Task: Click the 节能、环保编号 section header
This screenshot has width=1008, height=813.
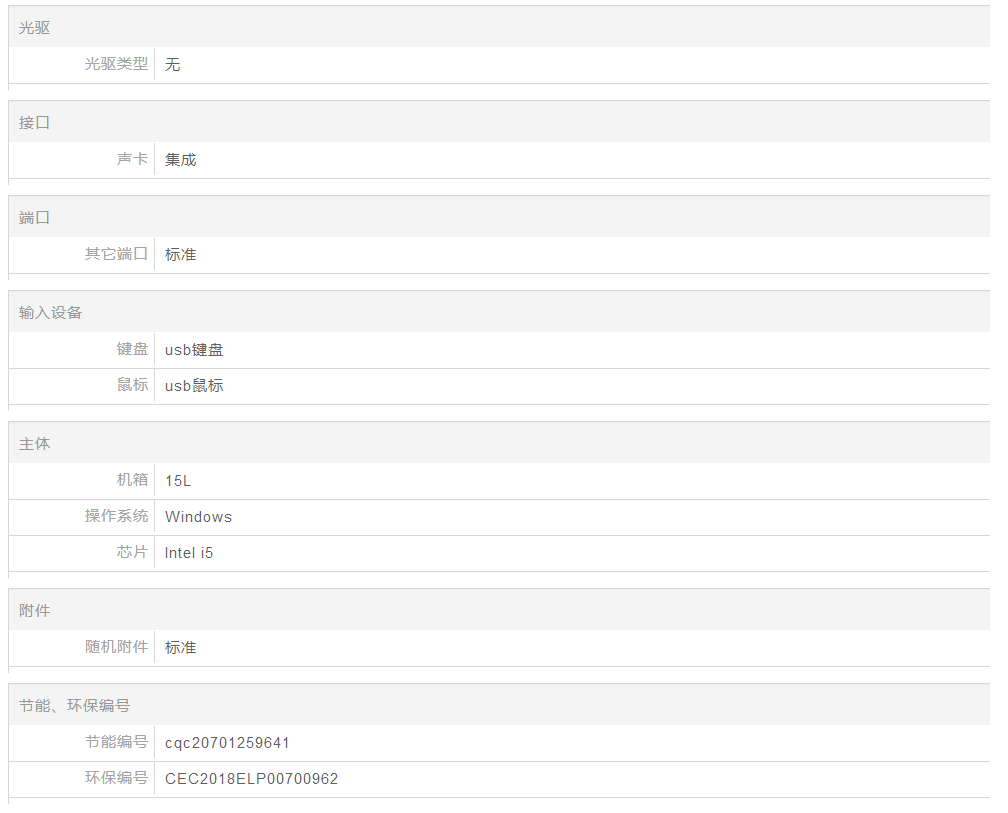Action: click(x=75, y=706)
